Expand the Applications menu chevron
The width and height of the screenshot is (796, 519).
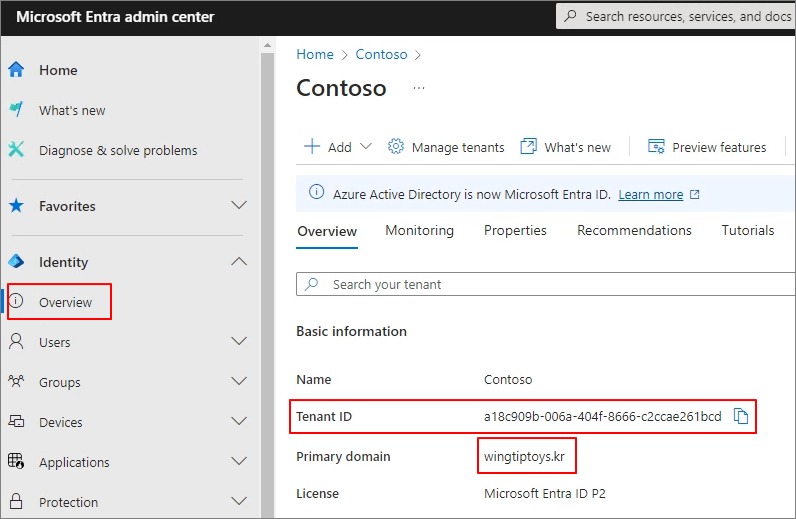[239, 461]
